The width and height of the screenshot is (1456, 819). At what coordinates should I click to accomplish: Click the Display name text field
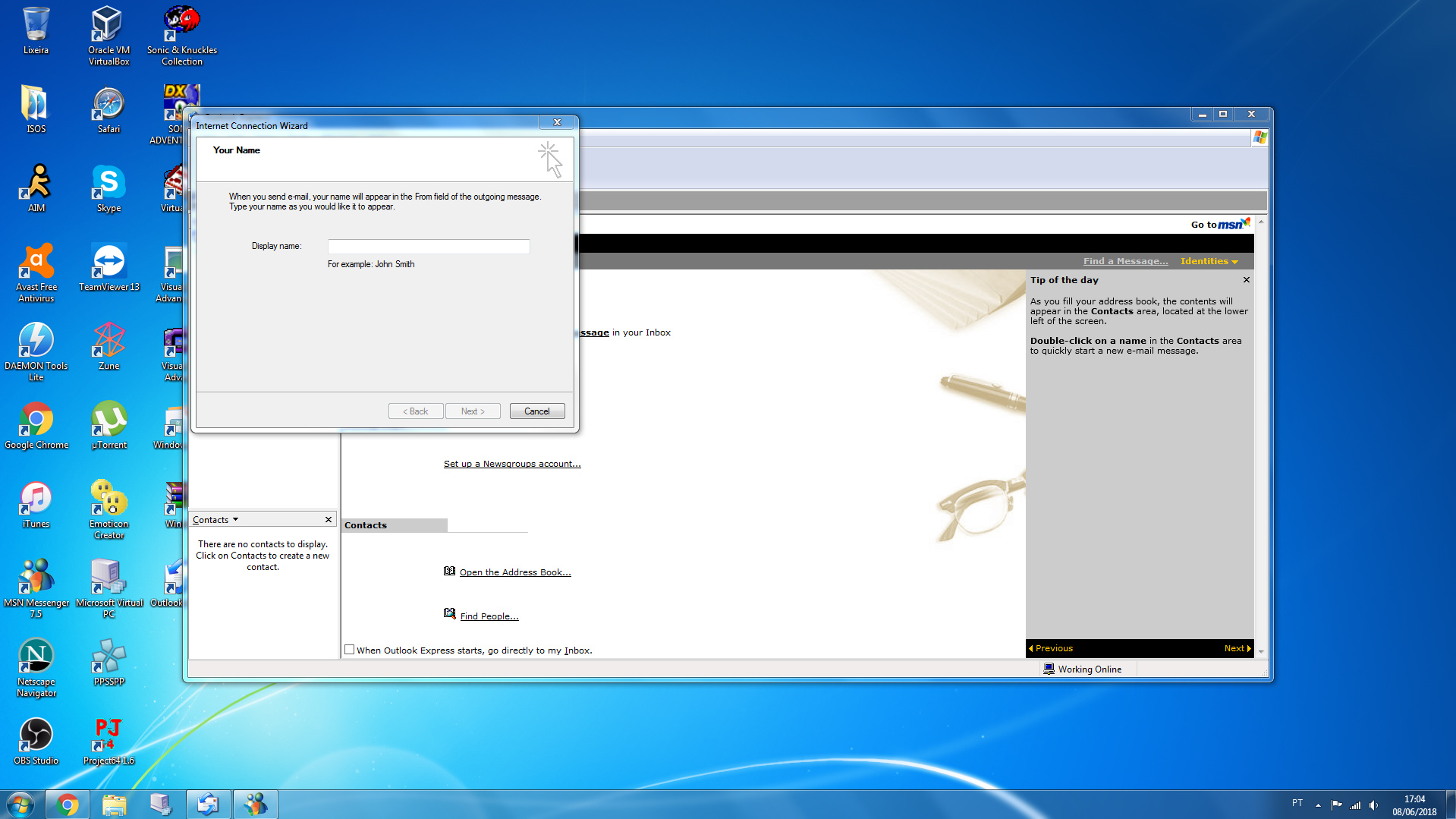429,247
